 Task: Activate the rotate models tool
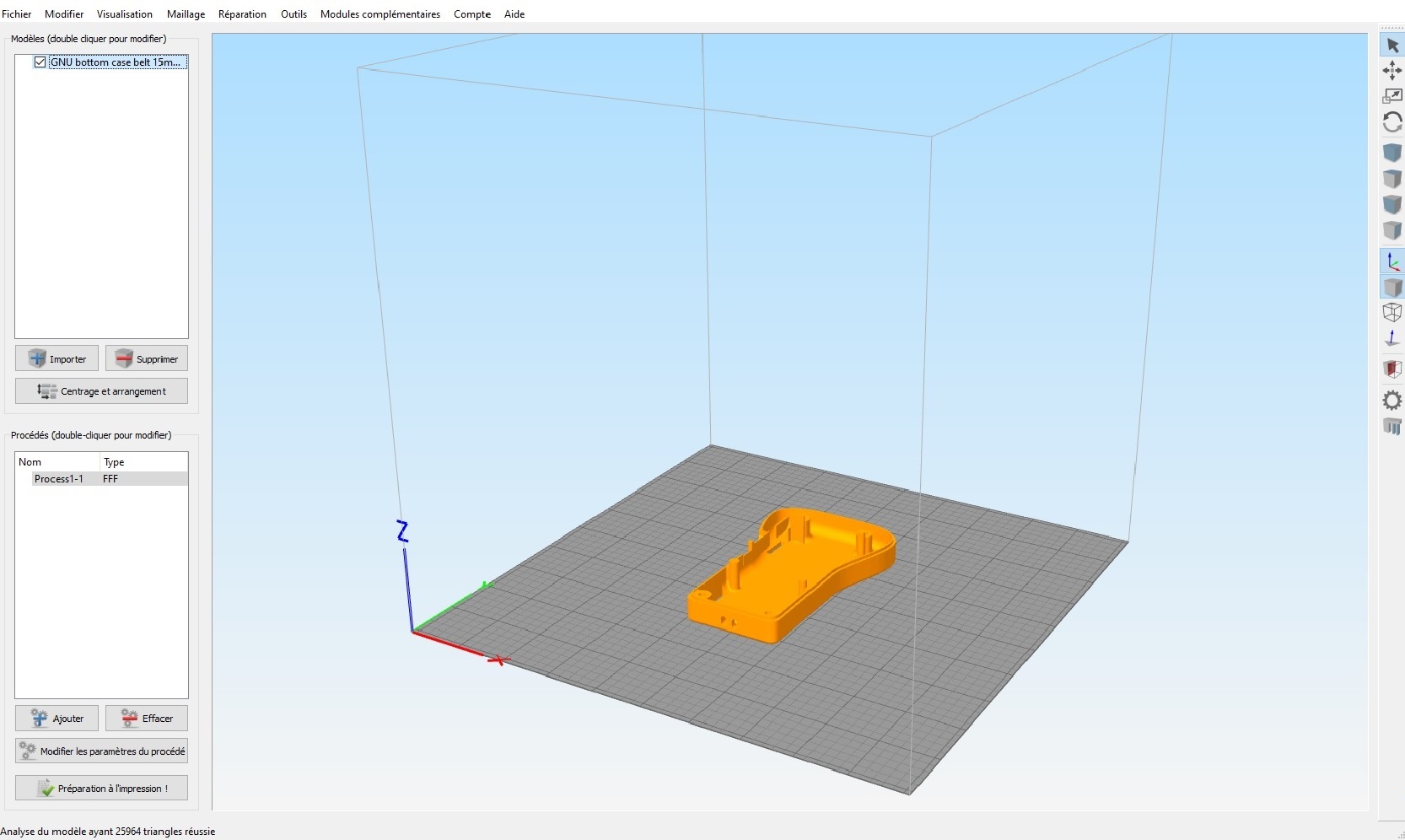point(1392,122)
